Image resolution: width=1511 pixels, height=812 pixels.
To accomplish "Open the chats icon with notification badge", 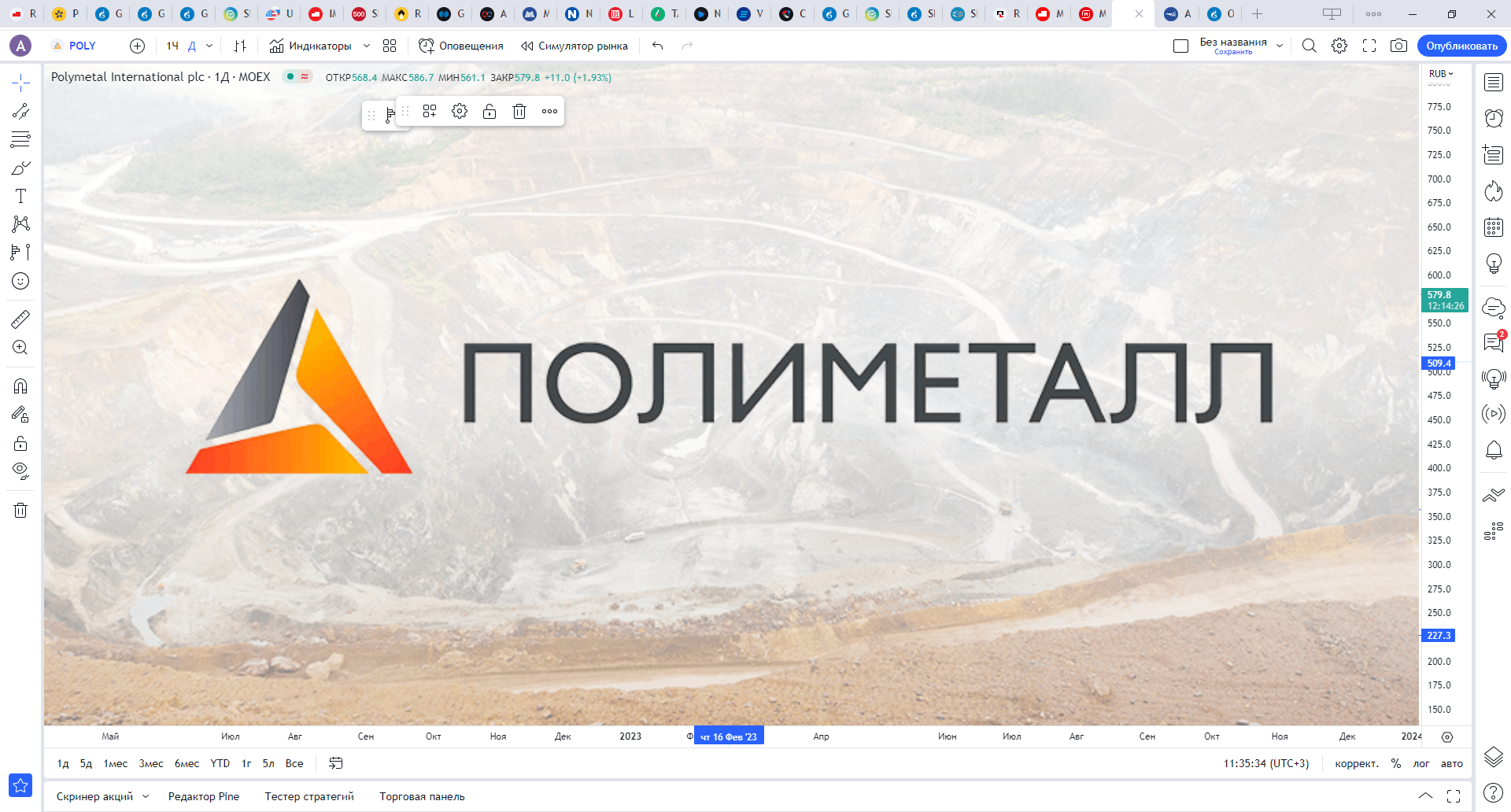I will click(x=1494, y=341).
